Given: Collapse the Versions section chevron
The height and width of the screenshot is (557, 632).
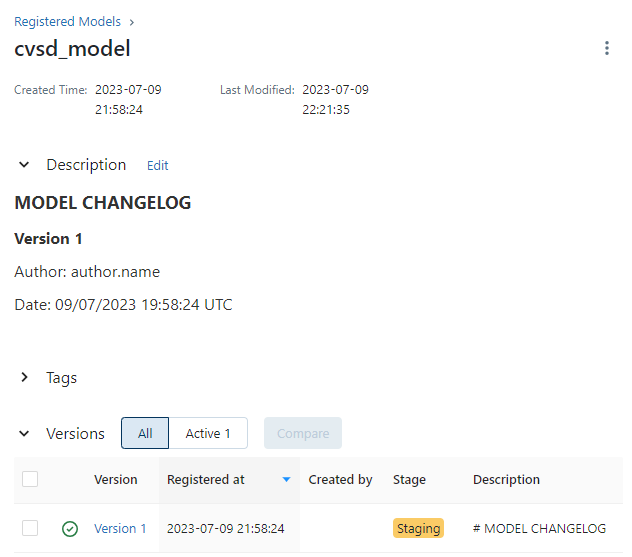Looking at the screenshot, I should tap(24, 434).
